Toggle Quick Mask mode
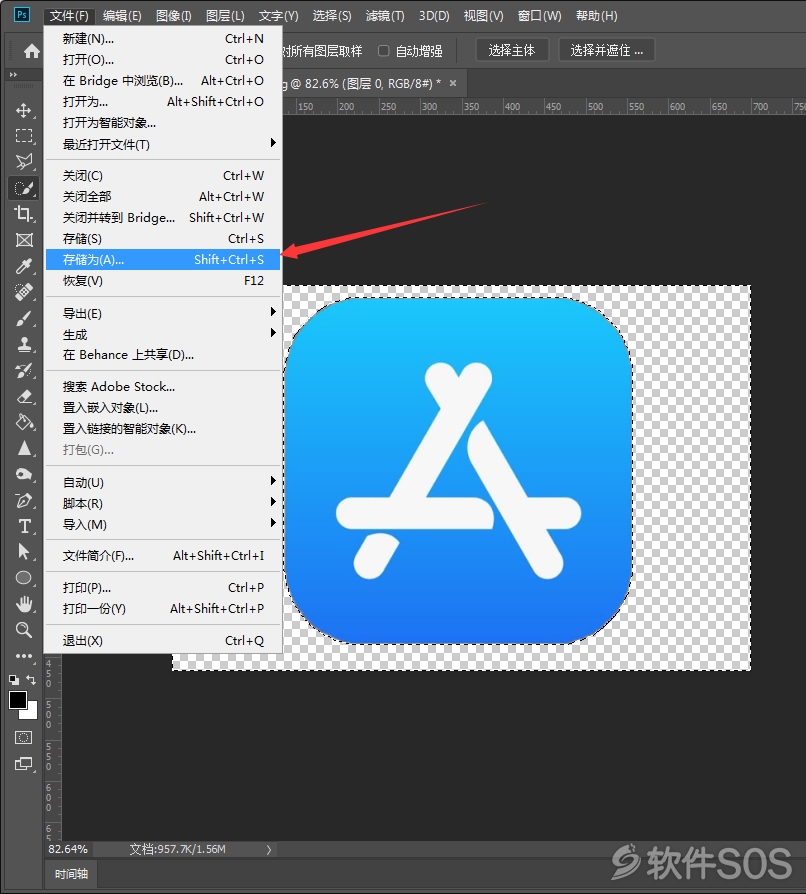This screenshot has height=894, width=806. (23, 738)
